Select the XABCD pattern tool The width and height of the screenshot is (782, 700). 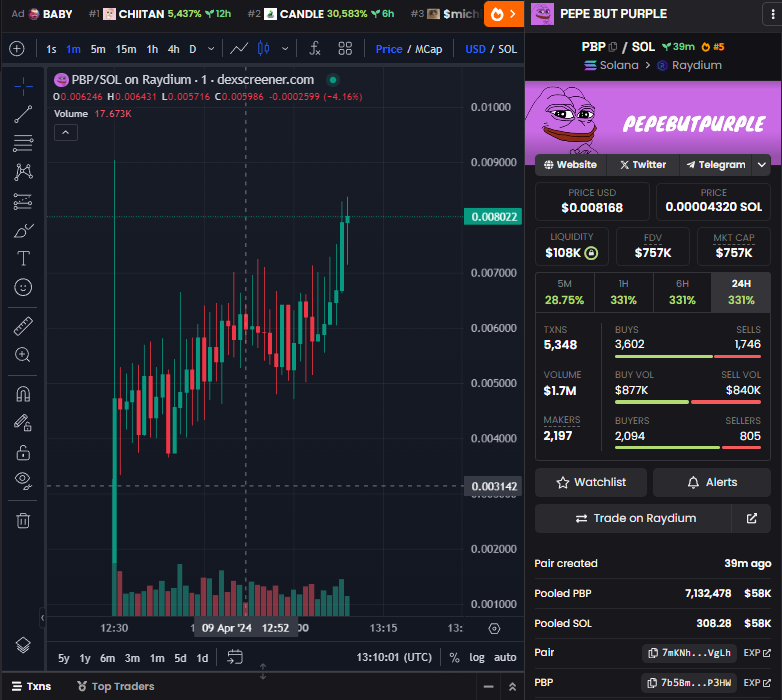click(x=23, y=172)
